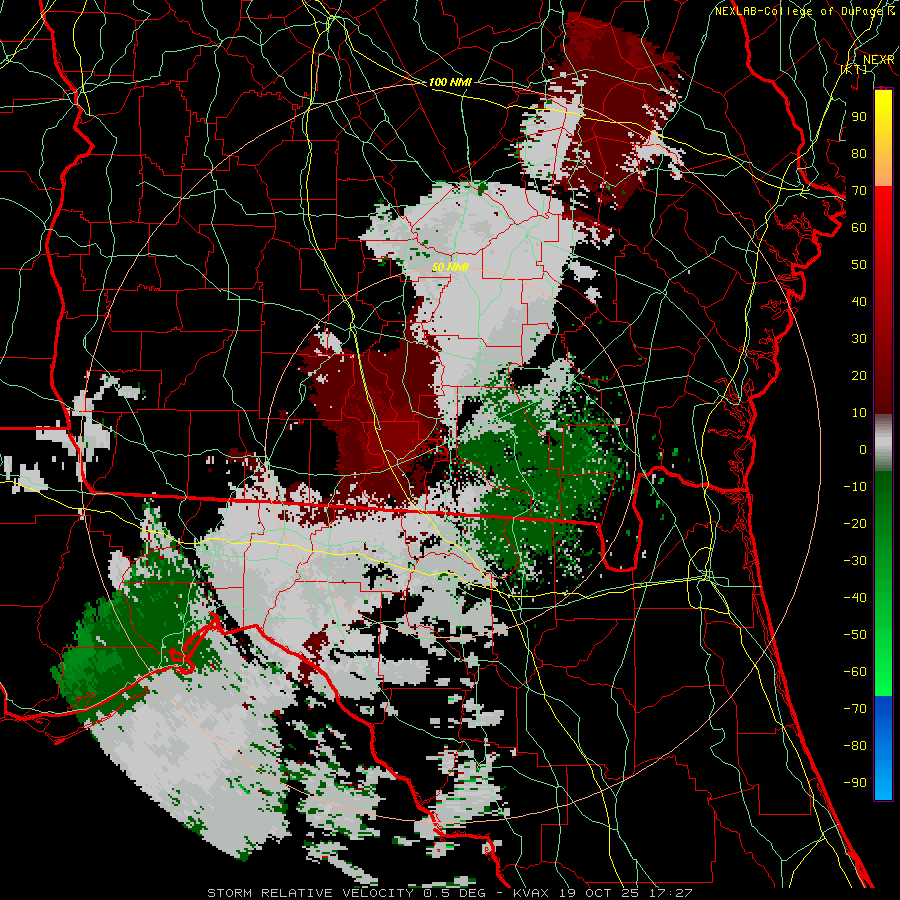Click the storm relative velocity caption at the bottom

(x=450, y=893)
